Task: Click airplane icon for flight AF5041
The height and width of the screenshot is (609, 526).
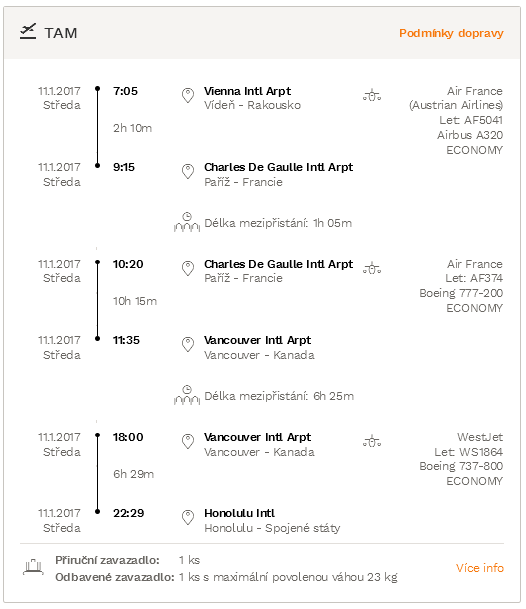Action: 372,95
